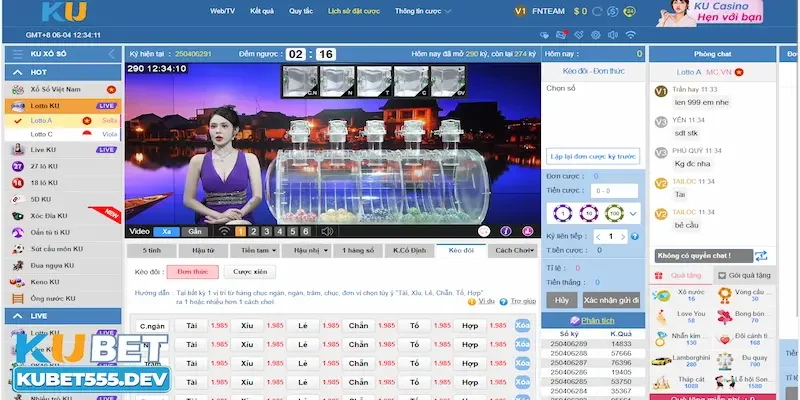Open the mail inbox icon with red dot
800x400 pixels.
(x=561, y=35)
